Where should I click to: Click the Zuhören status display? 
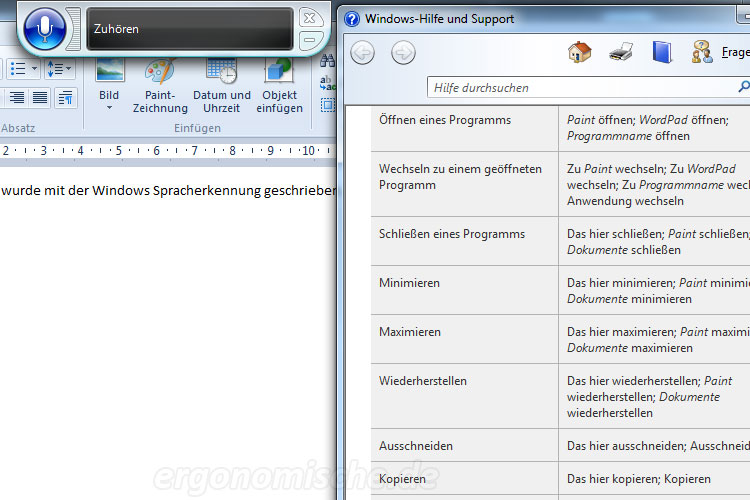point(189,29)
